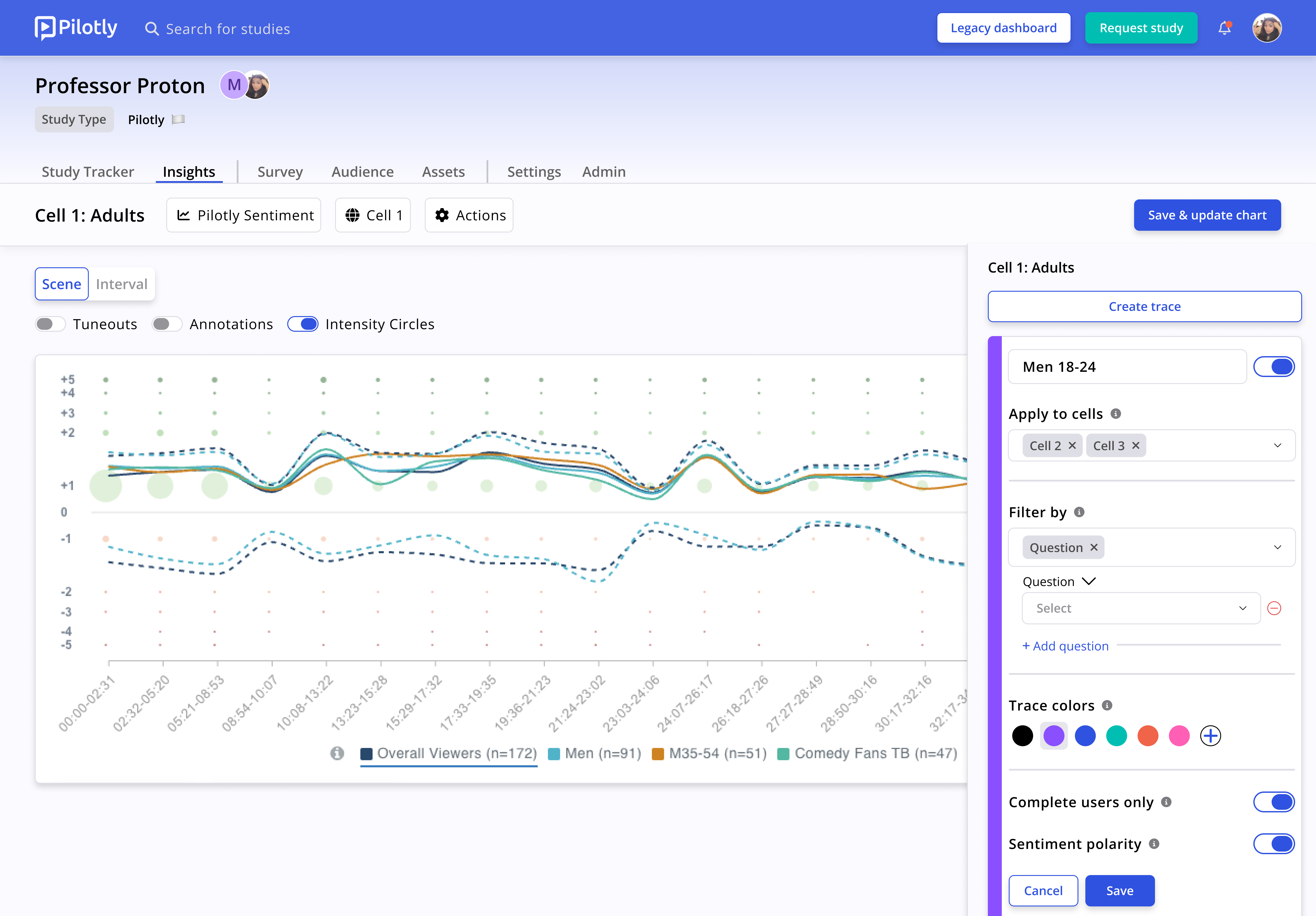
Task: Open the Pilotly Sentiment dropdown
Action: 244,215
